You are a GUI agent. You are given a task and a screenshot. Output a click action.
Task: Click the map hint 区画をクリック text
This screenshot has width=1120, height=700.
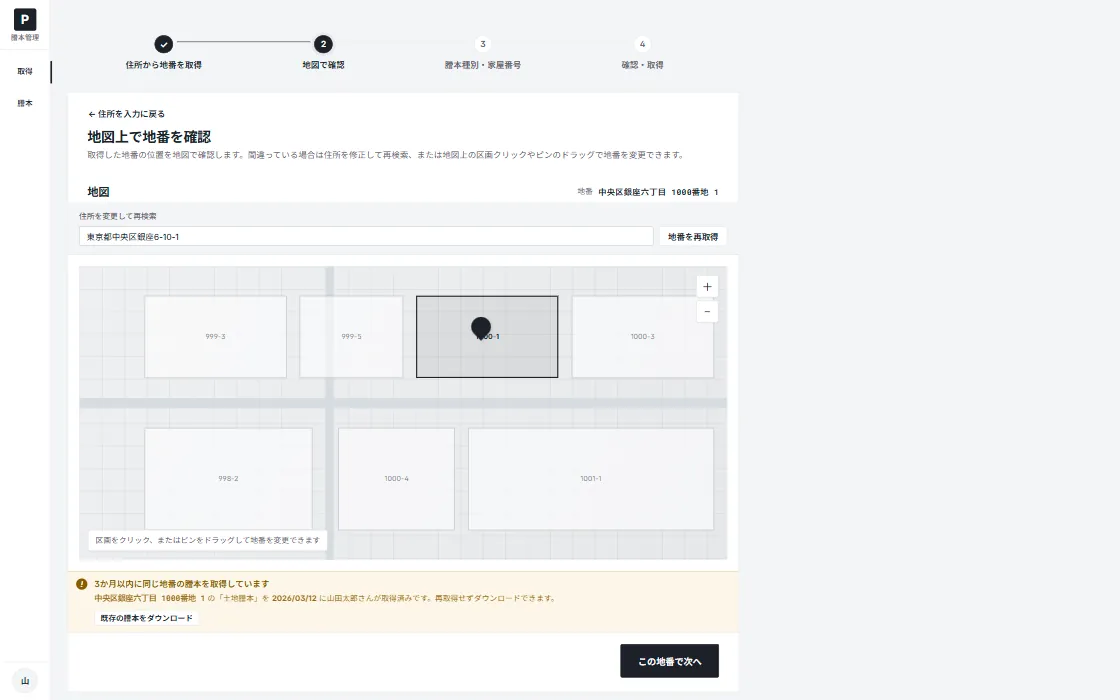point(207,540)
